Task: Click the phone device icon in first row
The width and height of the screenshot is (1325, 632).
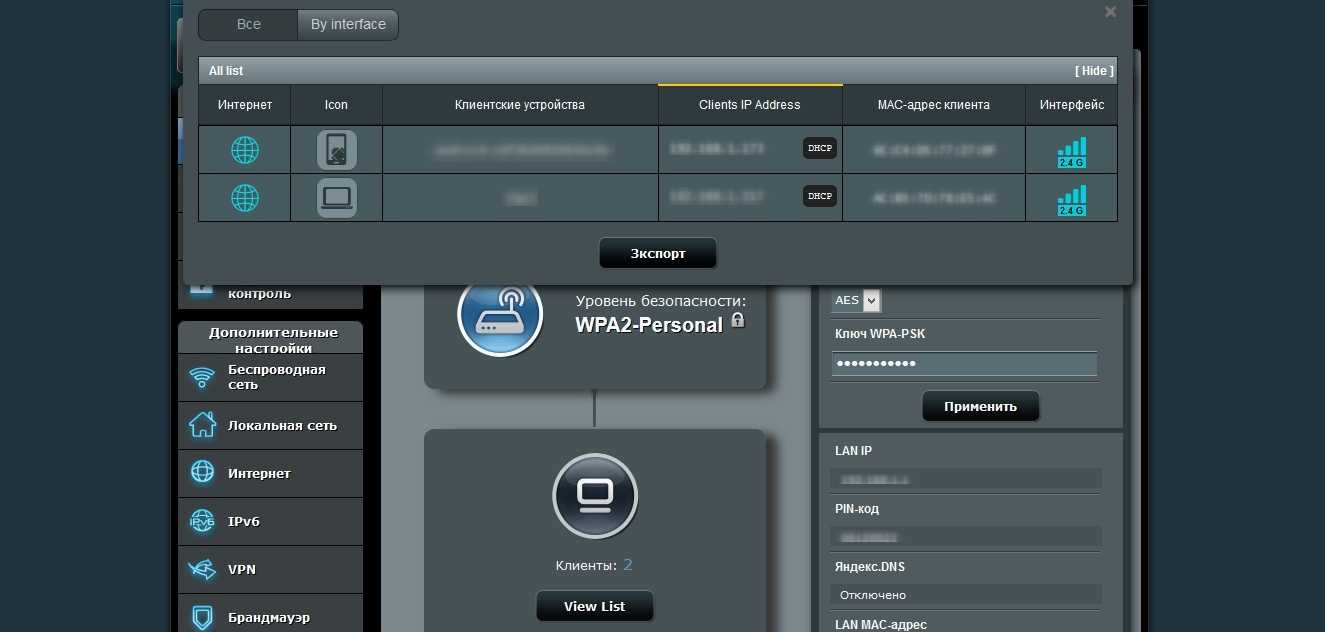Action: tap(336, 150)
